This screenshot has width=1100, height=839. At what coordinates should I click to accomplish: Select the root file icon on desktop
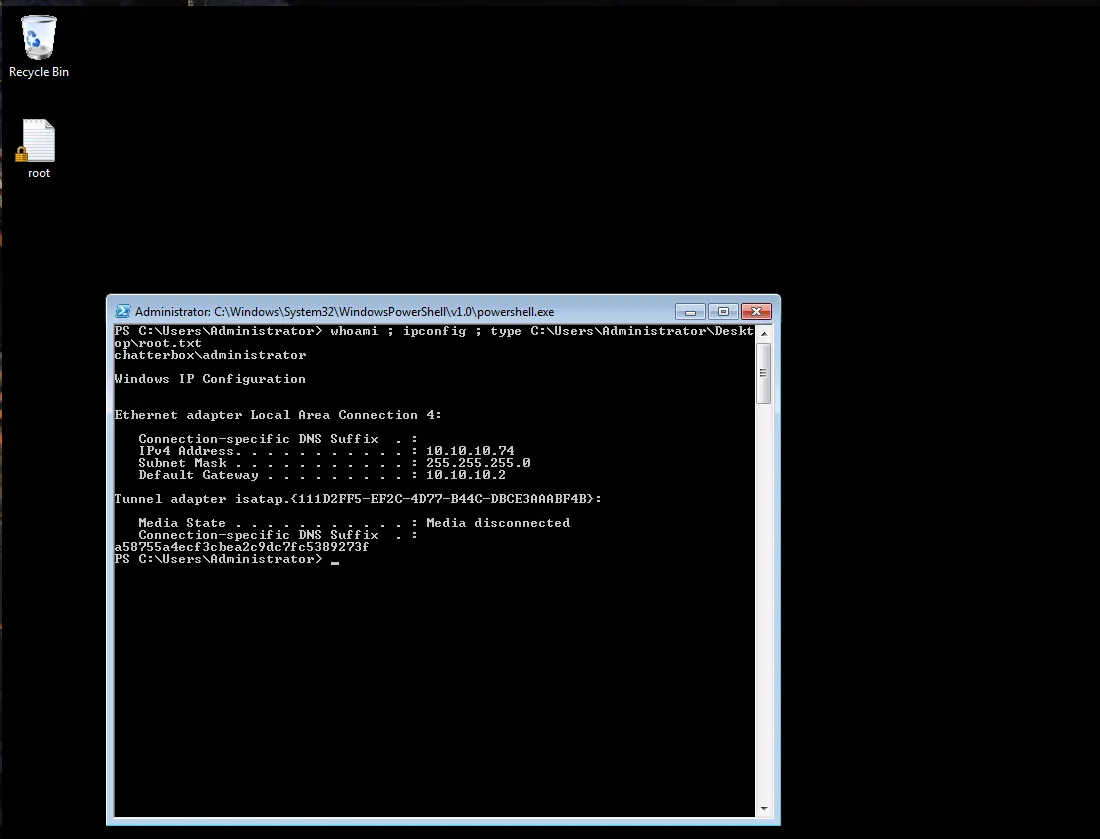[38, 141]
